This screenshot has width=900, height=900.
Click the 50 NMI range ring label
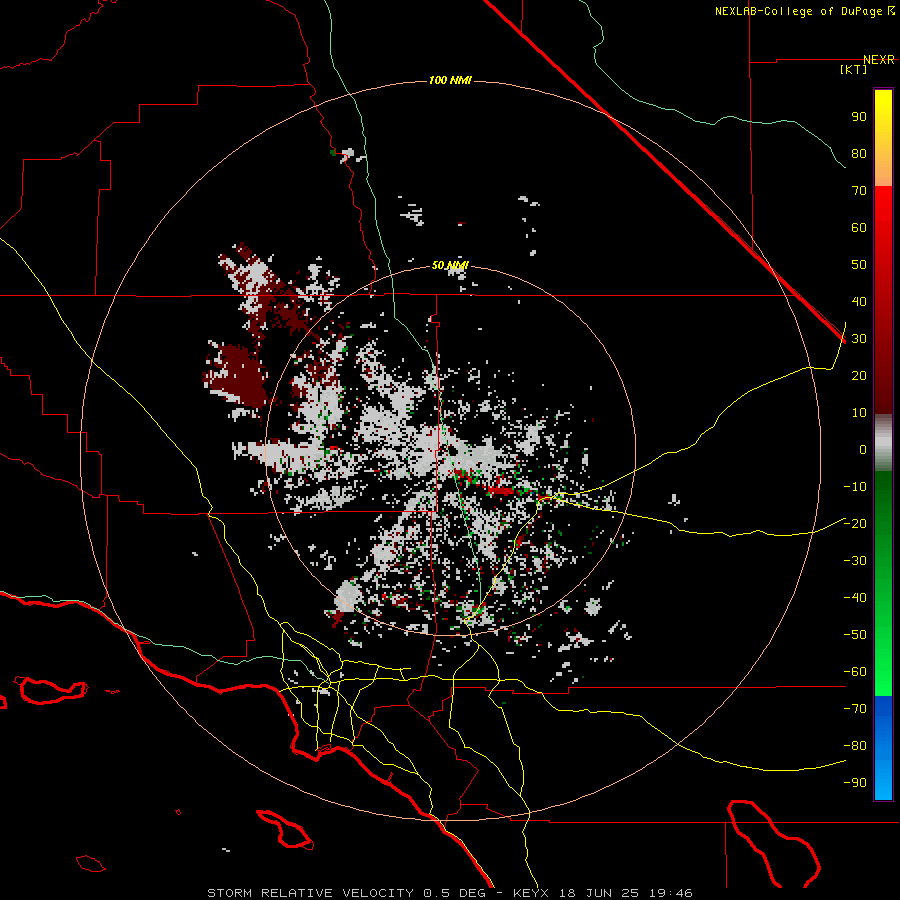click(450, 265)
